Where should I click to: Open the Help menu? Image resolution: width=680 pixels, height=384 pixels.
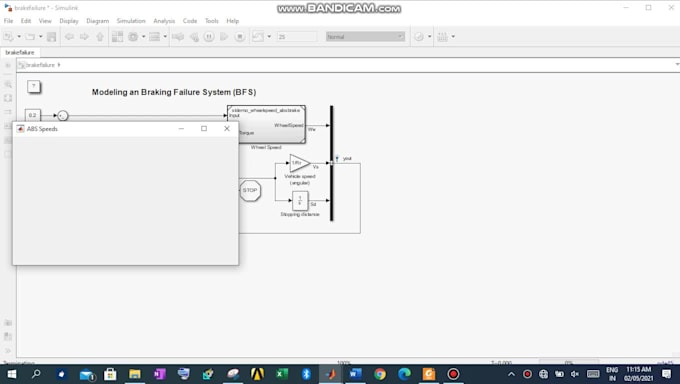tap(232, 21)
